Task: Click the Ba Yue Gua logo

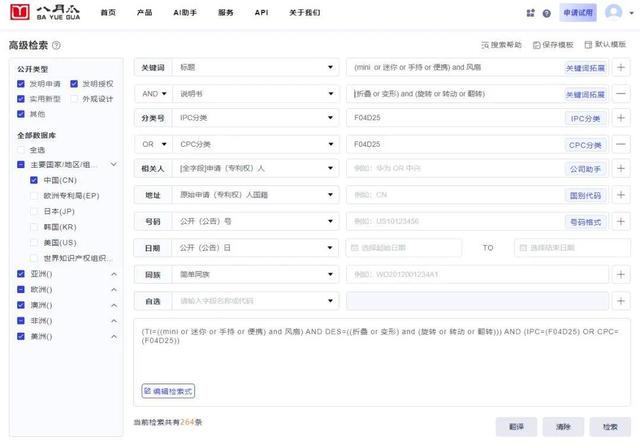Action: pyautogui.click(x=45, y=12)
